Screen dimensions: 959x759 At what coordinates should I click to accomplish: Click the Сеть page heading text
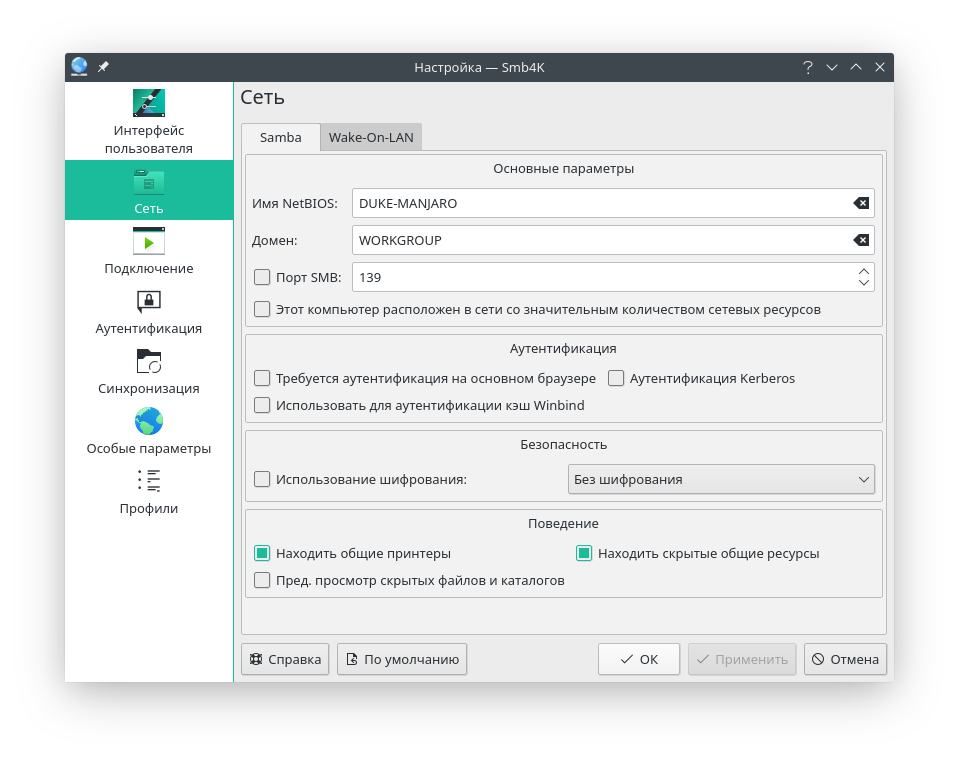tap(262, 97)
